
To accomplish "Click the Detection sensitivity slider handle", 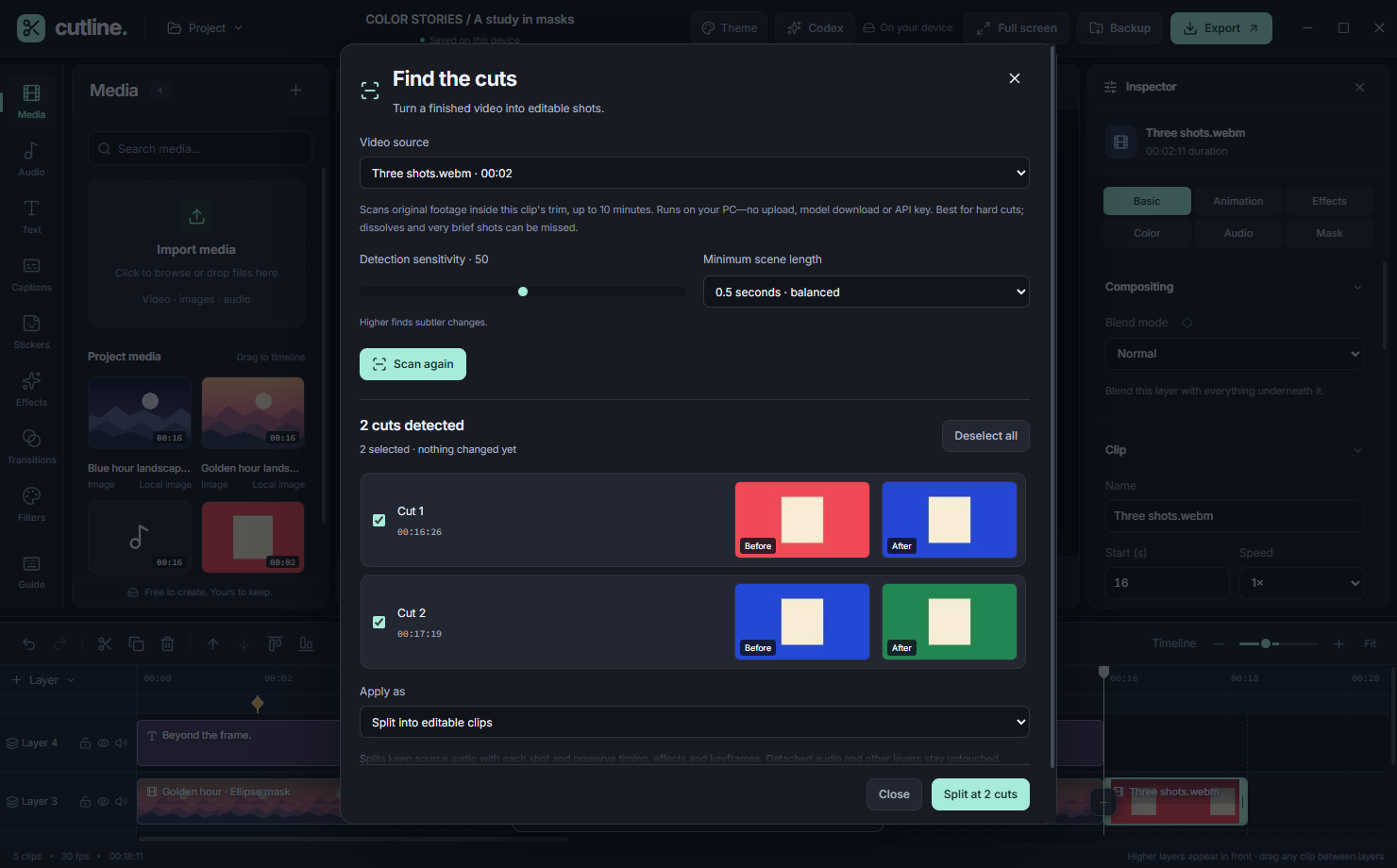I will 523,292.
